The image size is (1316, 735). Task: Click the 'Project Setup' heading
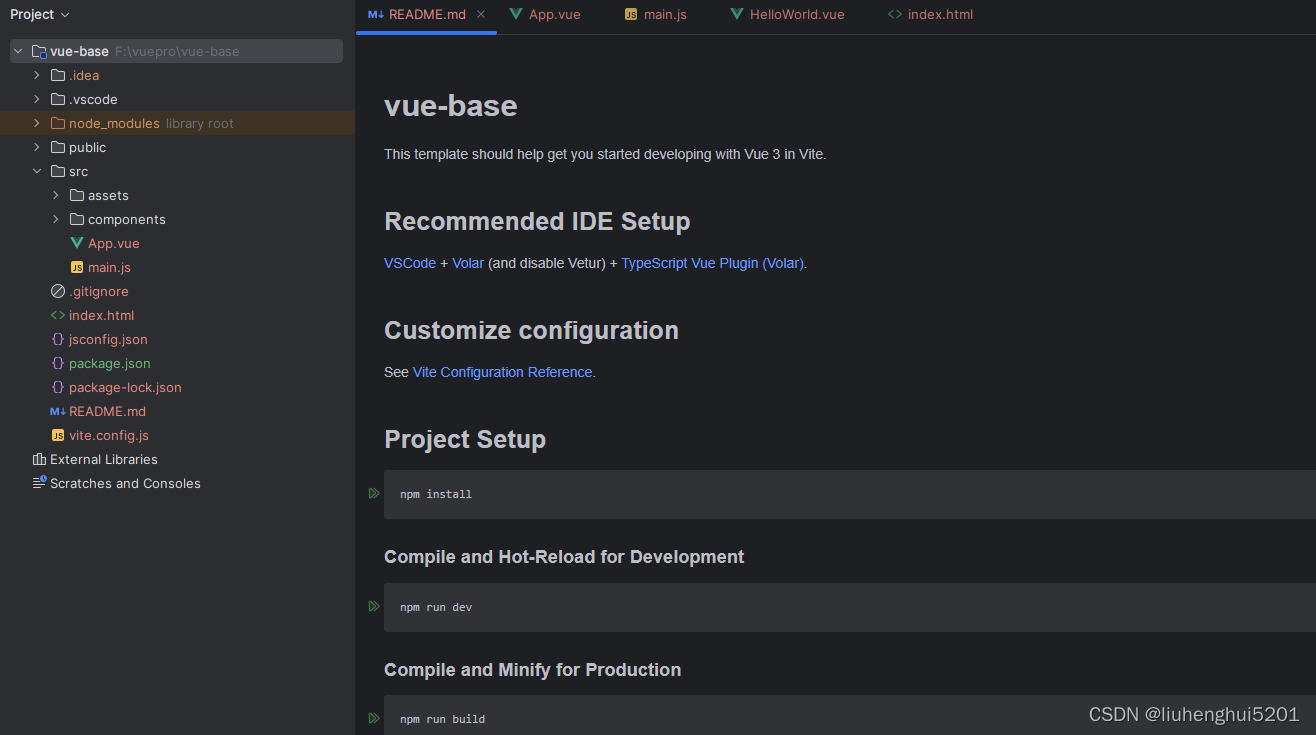click(x=465, y=439)
